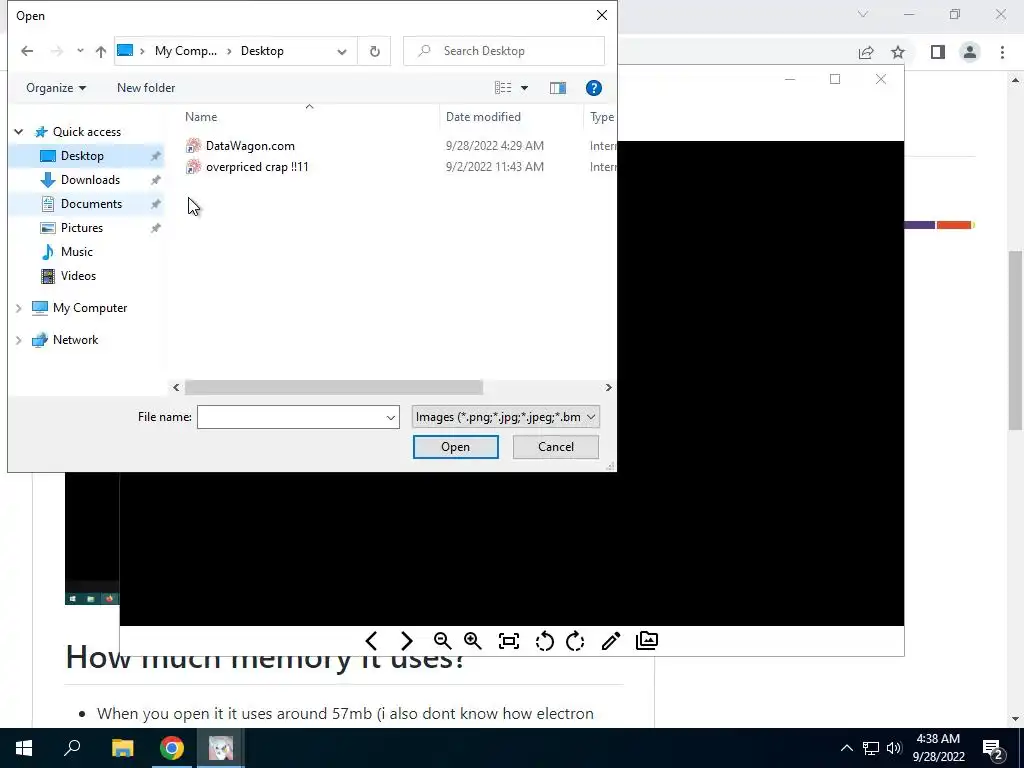Go forward in Open dialog

coord(57,51)
